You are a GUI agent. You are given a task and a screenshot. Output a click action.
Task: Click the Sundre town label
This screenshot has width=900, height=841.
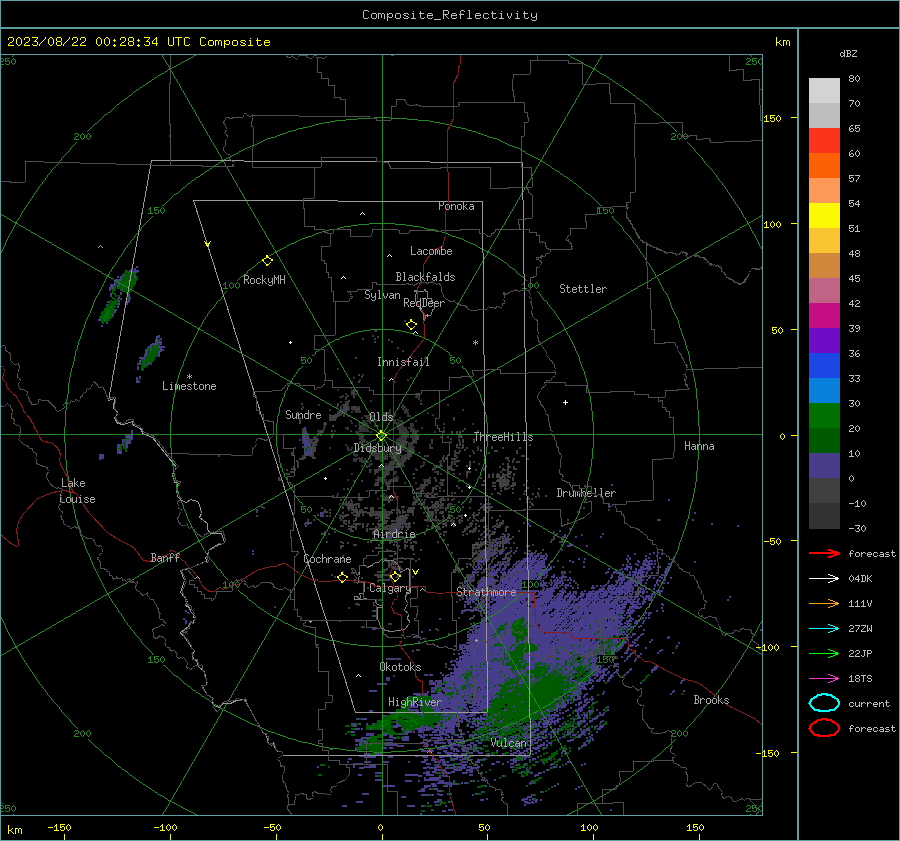point(303,414)
